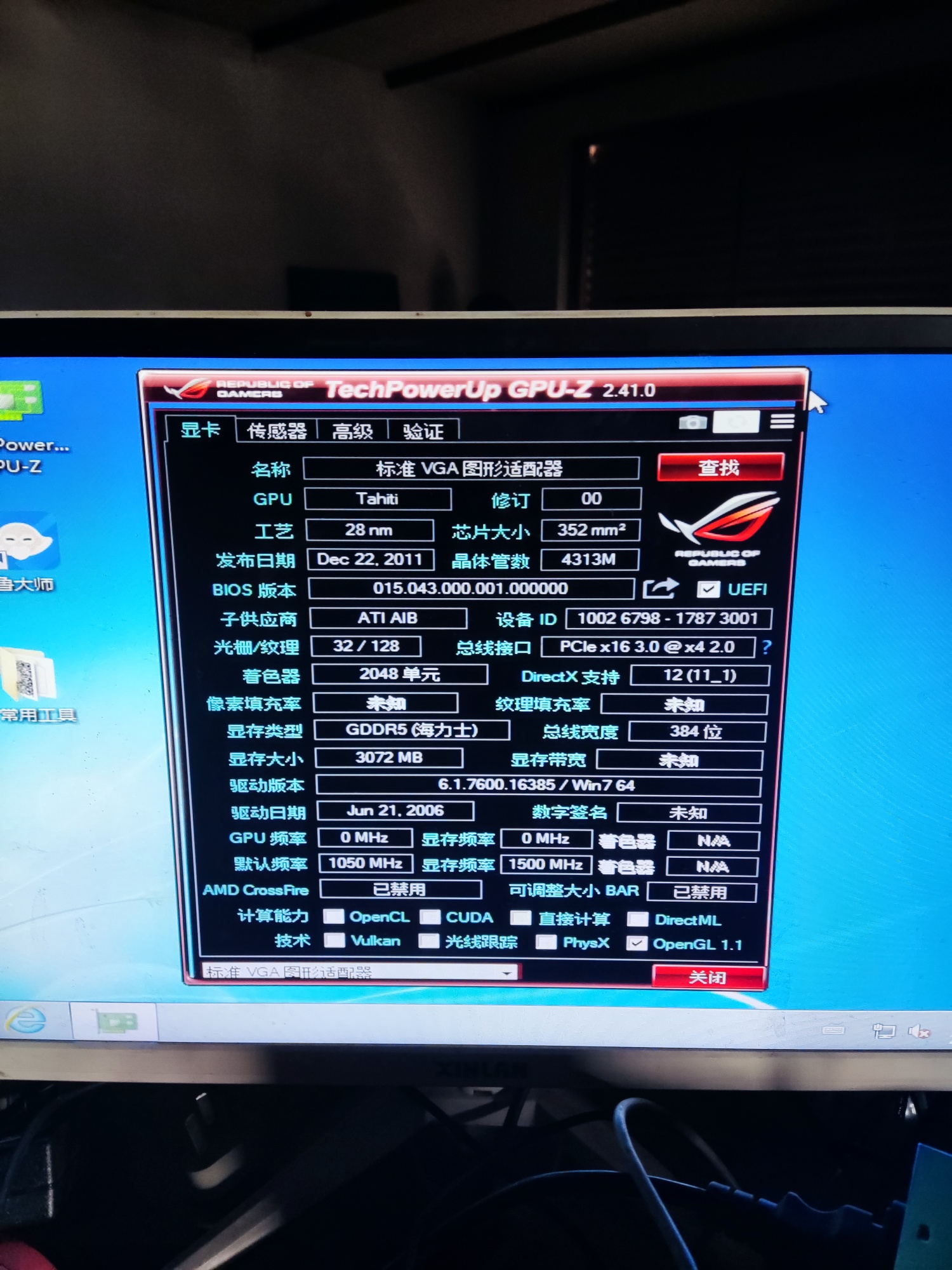This screenshot has height=1270, width=952.
Task: Click the AMD CrossFire 已禁用 field
Action: tap(400, 889)
